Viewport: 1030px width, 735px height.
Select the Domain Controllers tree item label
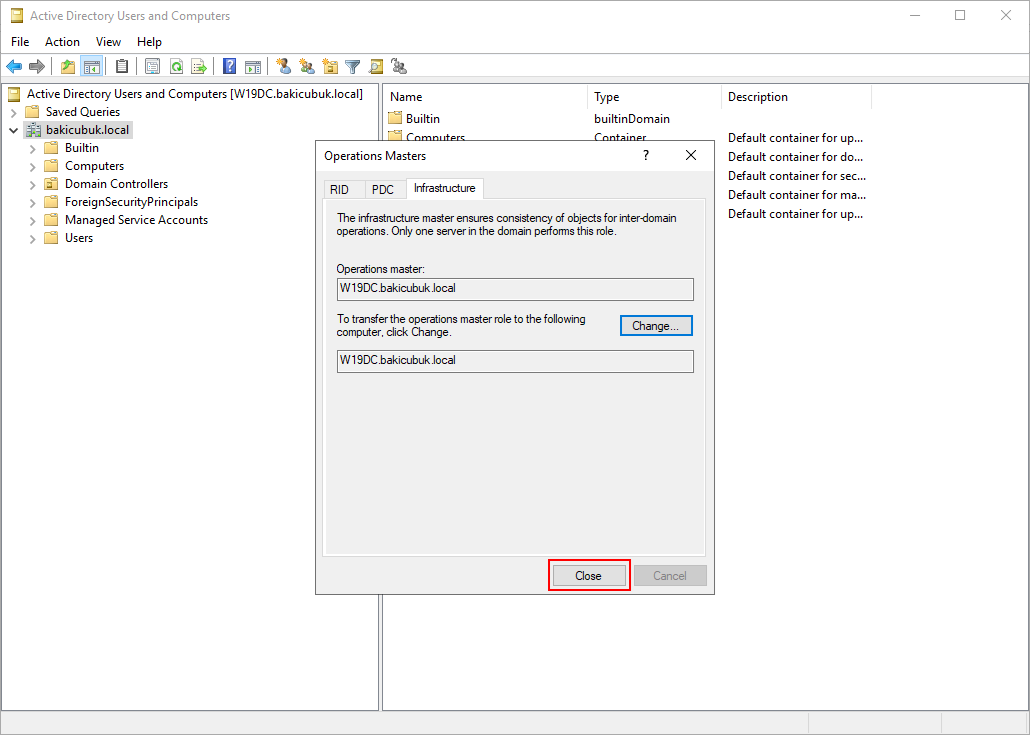coord(116,184)
